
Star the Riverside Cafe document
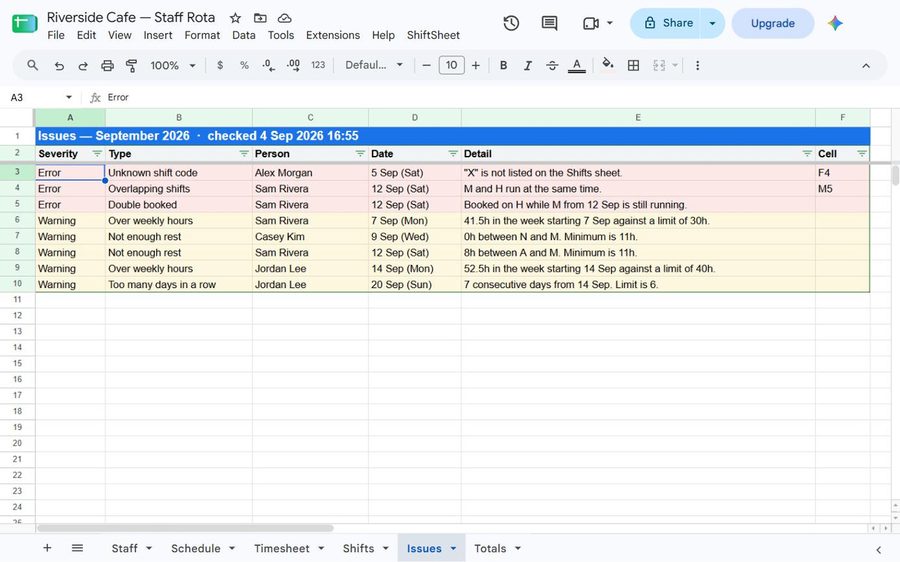tap(235, 18)
